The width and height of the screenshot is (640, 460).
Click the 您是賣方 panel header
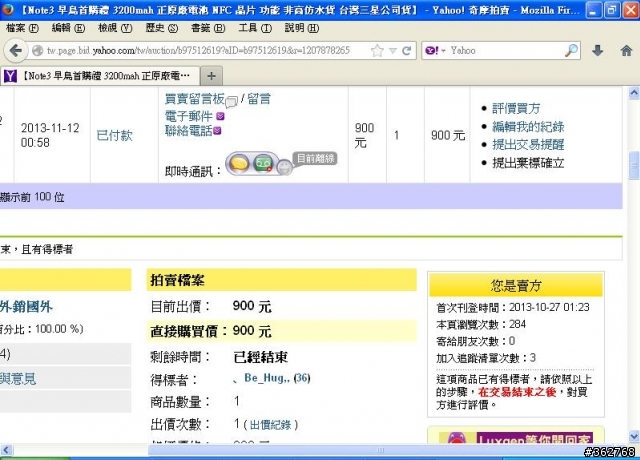coord(516,285)
